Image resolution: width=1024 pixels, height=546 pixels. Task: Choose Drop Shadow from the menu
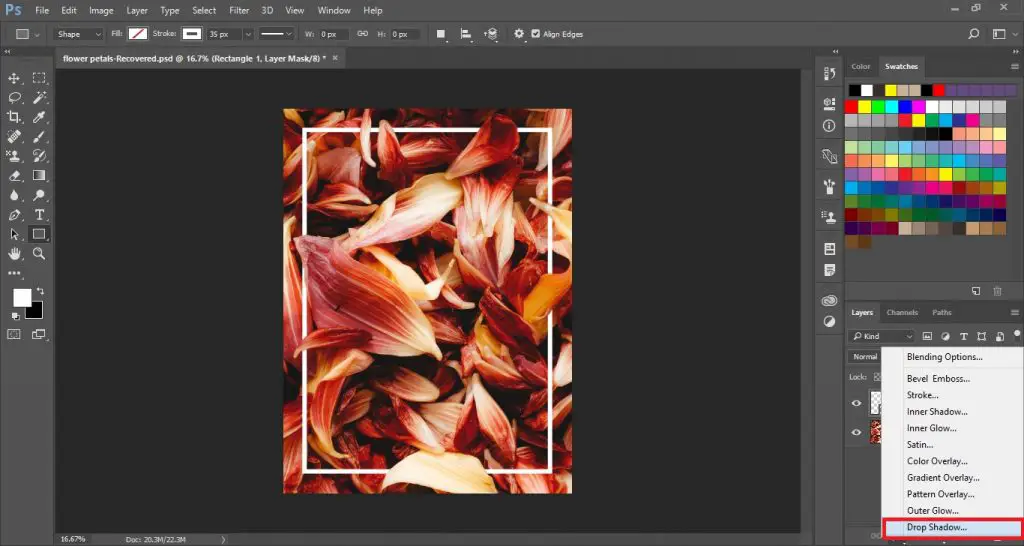click(x=936, y=528)
